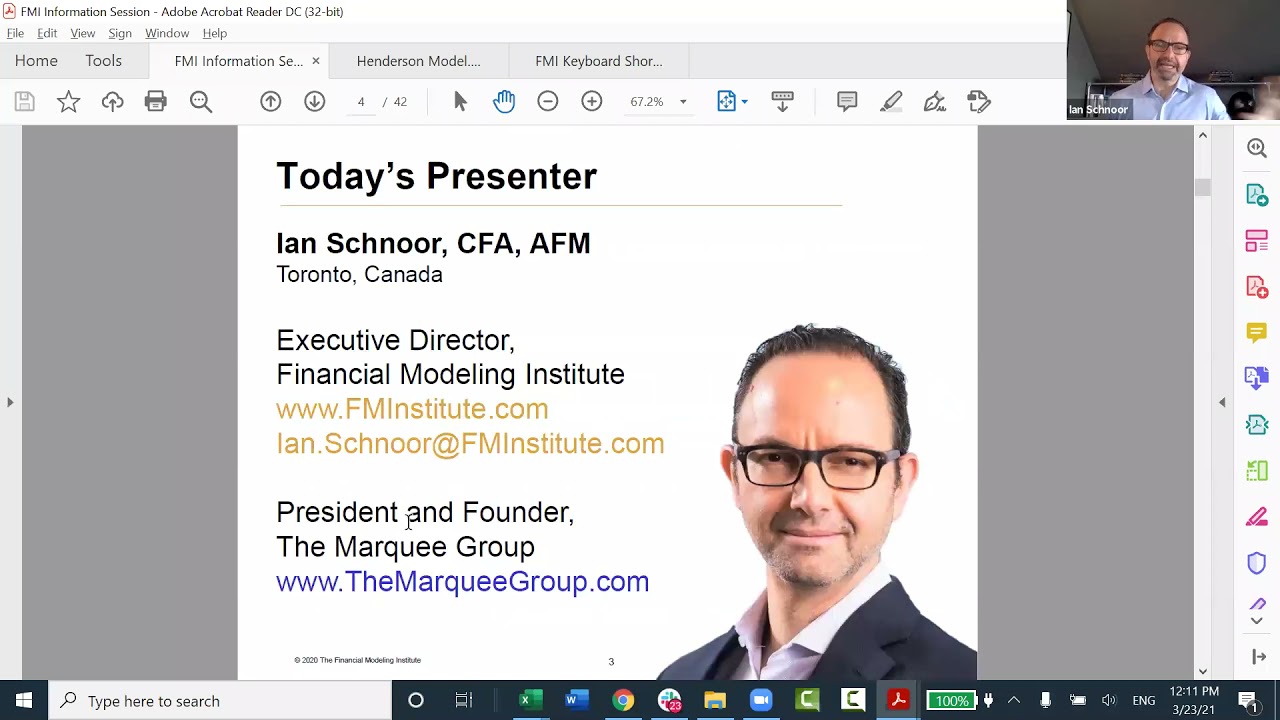Show hidden system tray icons
The height and width of the screenshot is (720, 1280).
[x=1013, y=701]
